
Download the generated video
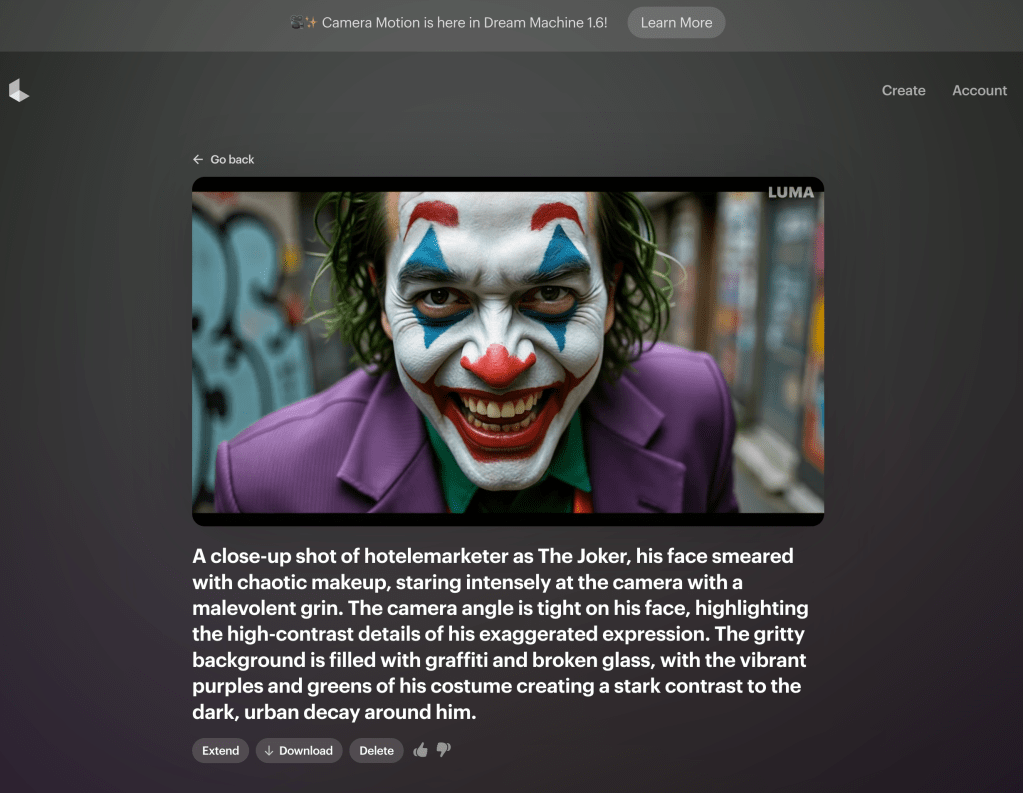pos(299,751)
